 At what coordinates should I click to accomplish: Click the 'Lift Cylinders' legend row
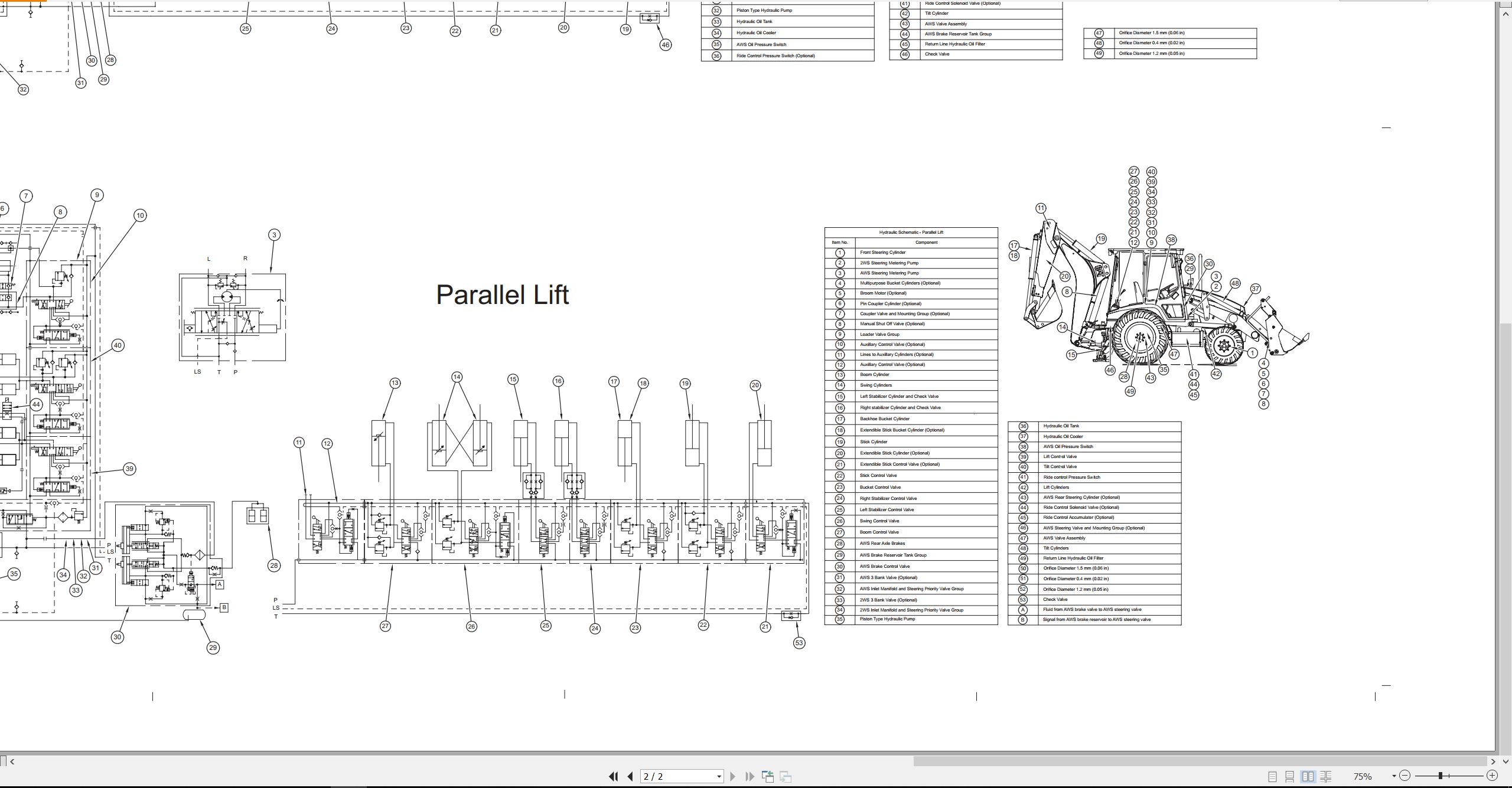tap(1094, 488)
